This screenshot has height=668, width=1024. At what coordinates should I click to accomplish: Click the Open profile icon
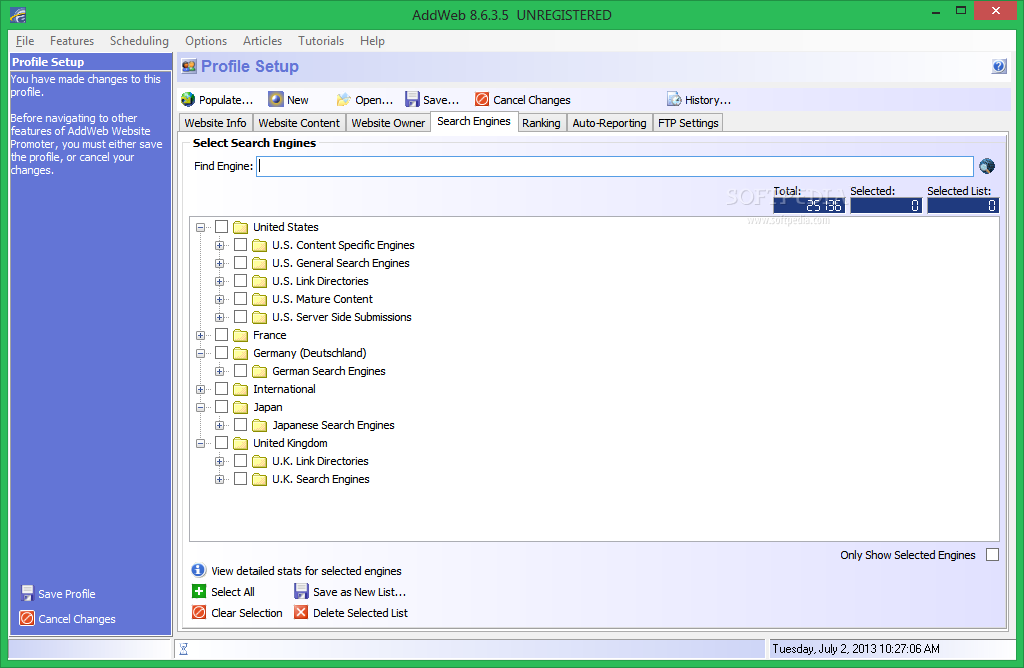[x=344, y=99]
